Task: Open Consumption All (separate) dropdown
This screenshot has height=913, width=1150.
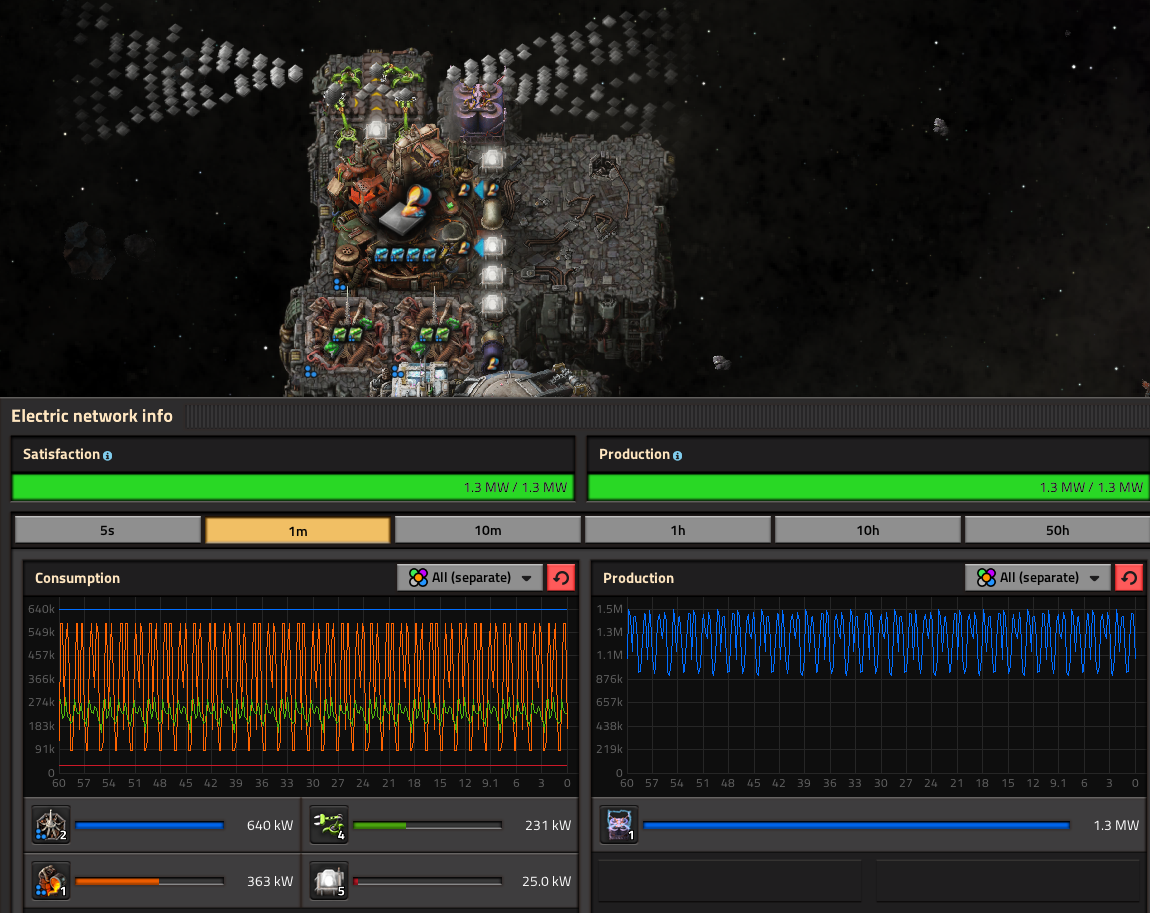Action: tap(470, 578)
